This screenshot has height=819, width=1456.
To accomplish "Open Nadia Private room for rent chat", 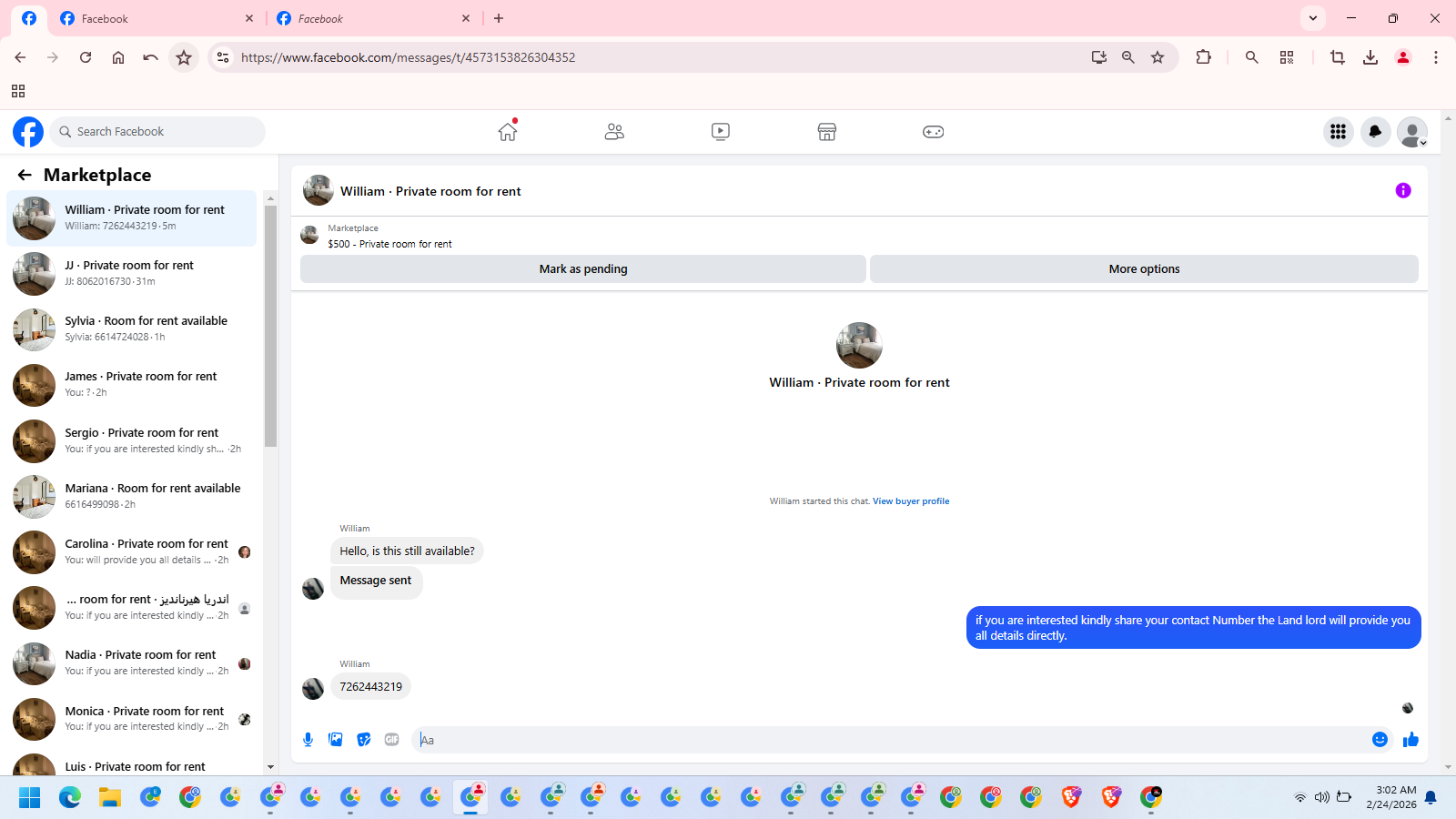I will click(132, 663).
